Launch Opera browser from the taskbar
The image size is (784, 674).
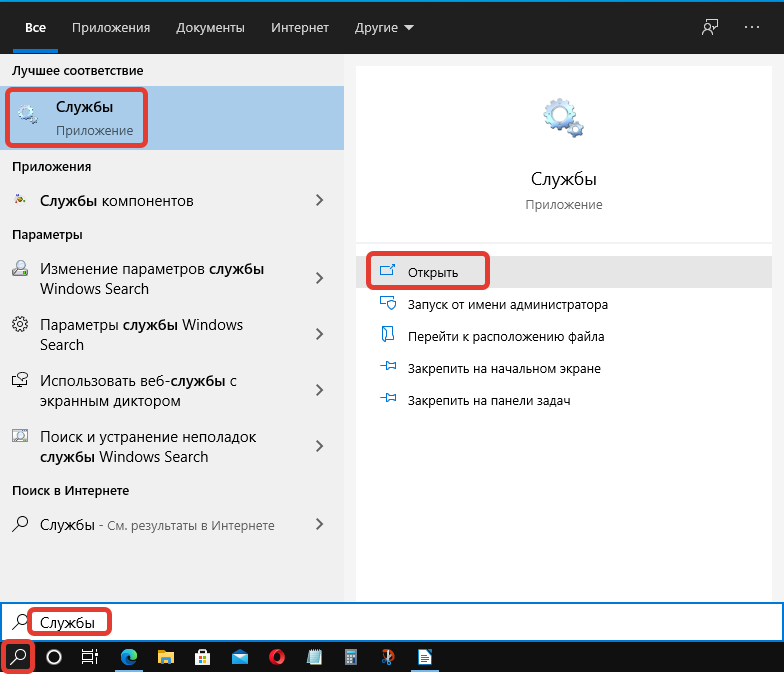[x=277, y=656]
